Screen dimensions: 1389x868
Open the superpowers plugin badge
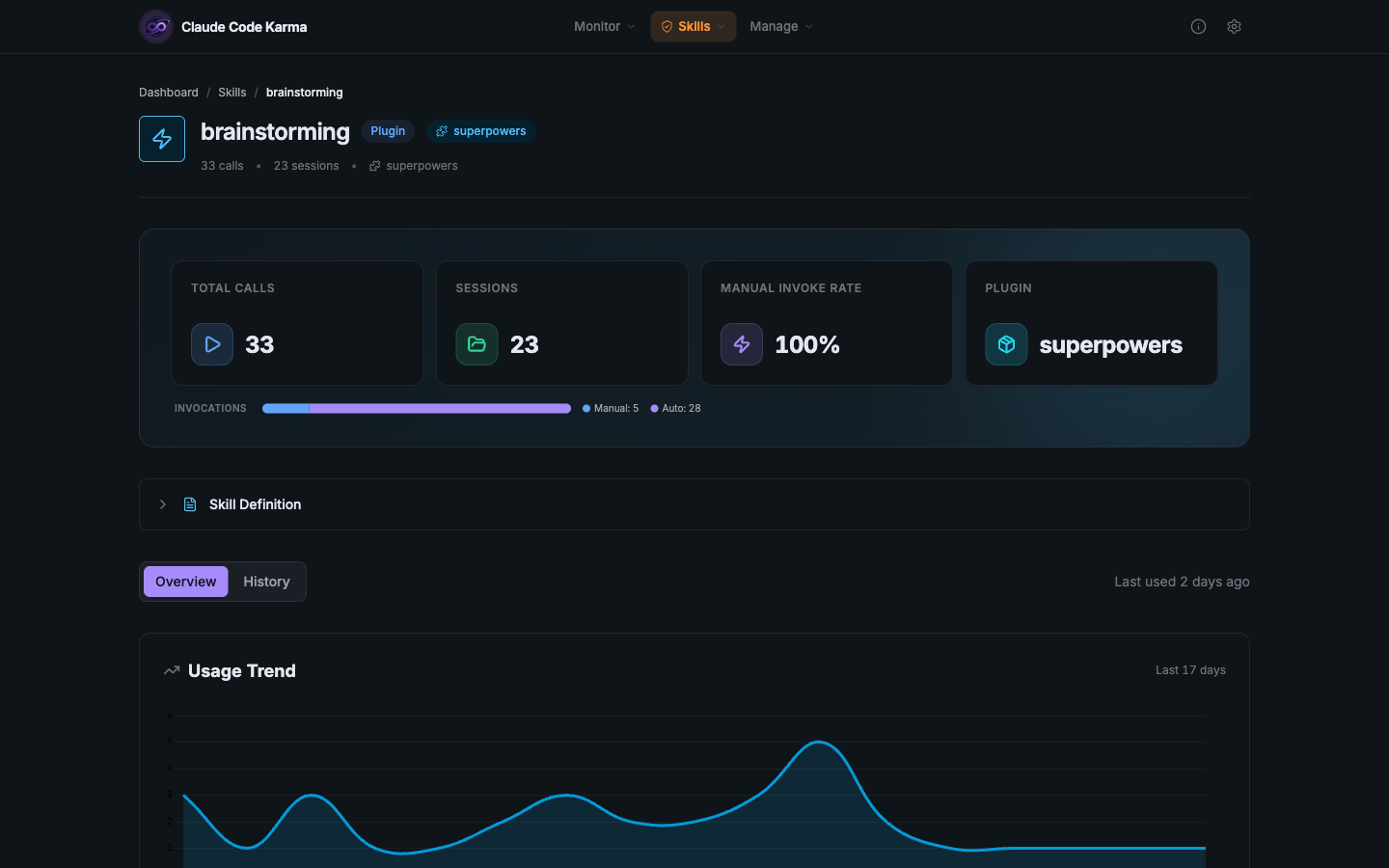click(x=480, y=131)
